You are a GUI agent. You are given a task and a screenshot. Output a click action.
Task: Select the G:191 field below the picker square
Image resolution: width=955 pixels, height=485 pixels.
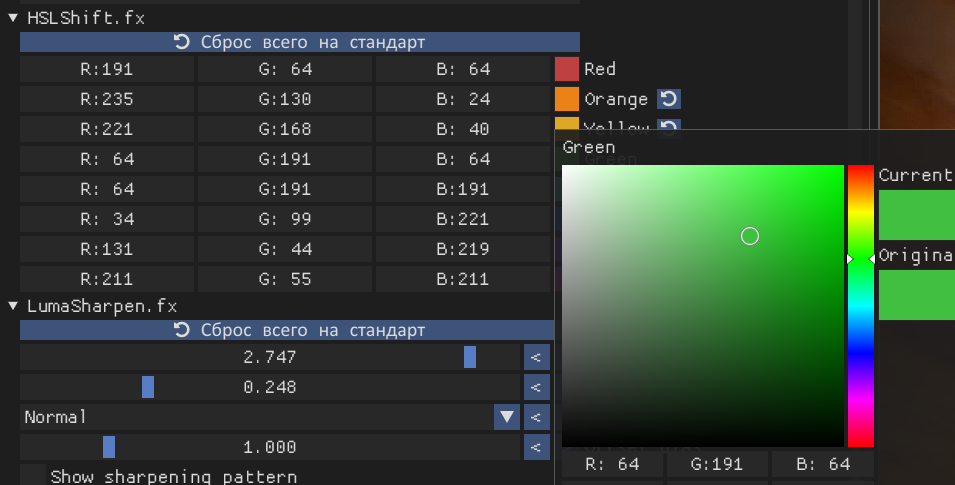pyautogui.click(x=718, y=464)
